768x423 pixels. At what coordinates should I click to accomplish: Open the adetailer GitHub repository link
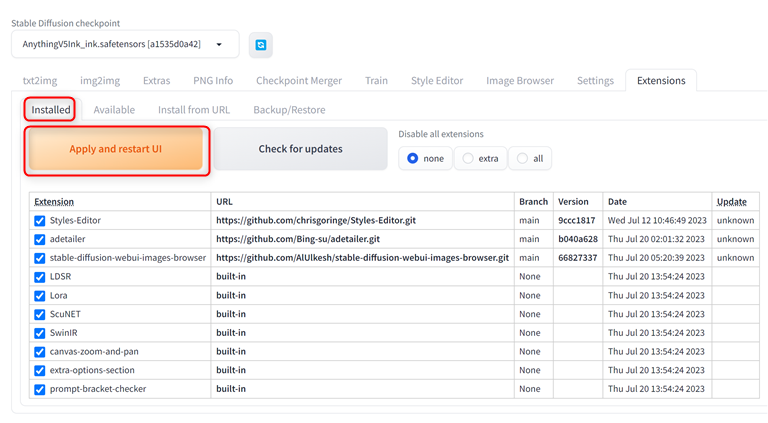click(297, 239)
